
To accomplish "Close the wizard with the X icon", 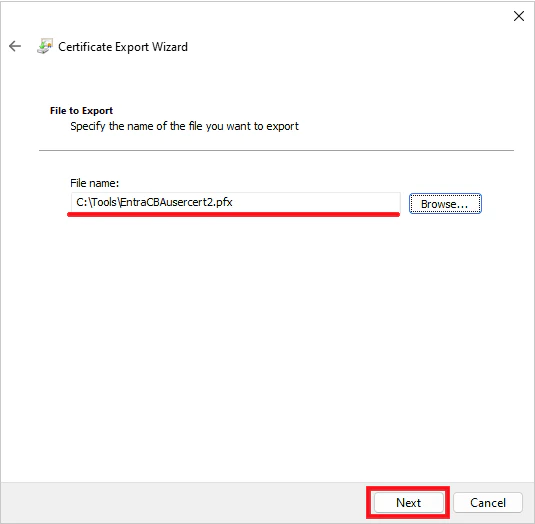I will [519, 16].
